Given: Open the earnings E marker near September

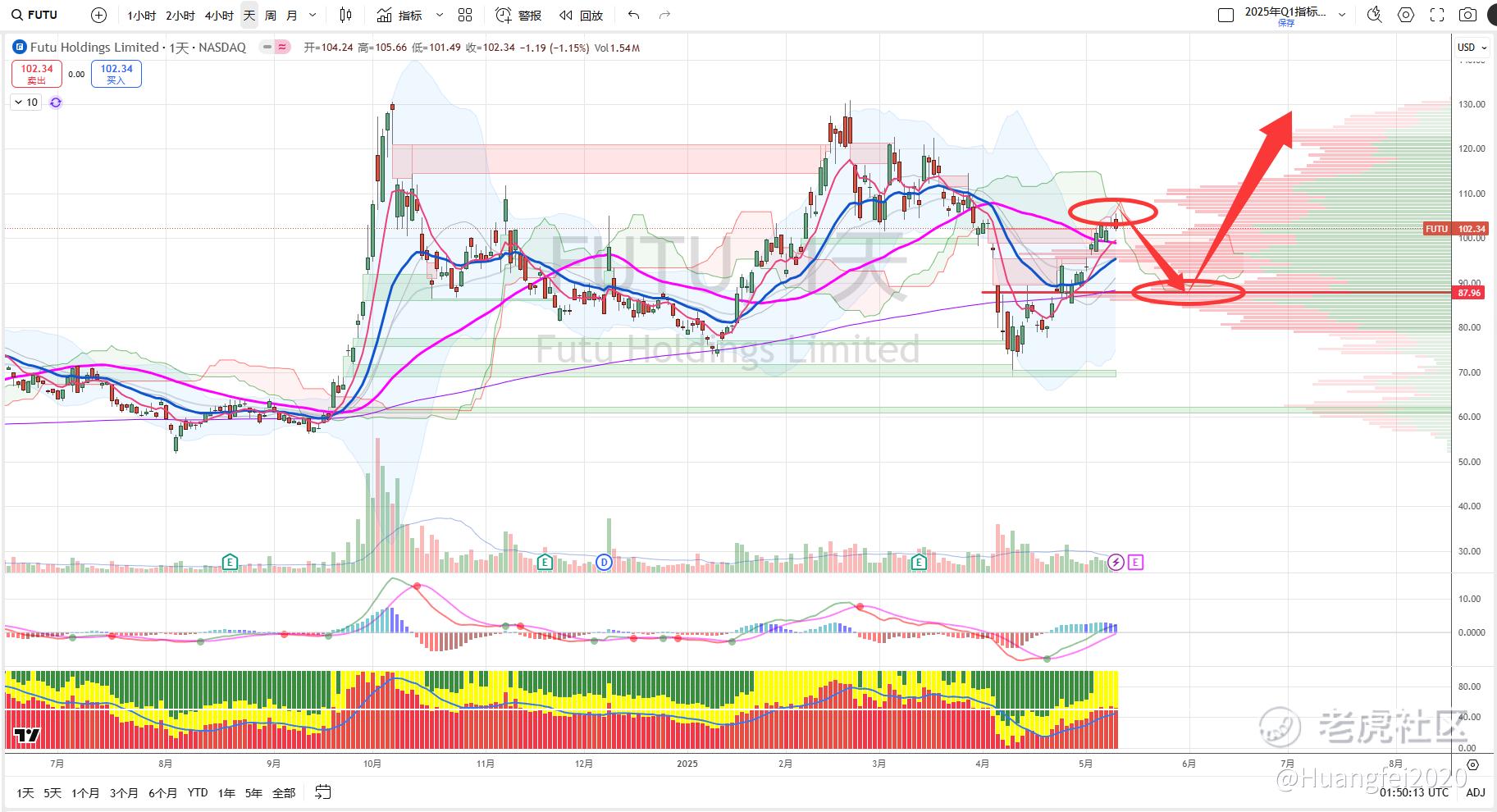Looking at the screenshot, I should pos(230,562).
